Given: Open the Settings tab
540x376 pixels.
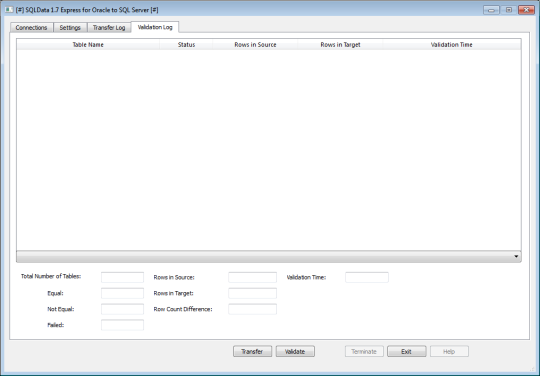Looking at the screenshot, I should (x=70, y=28).
